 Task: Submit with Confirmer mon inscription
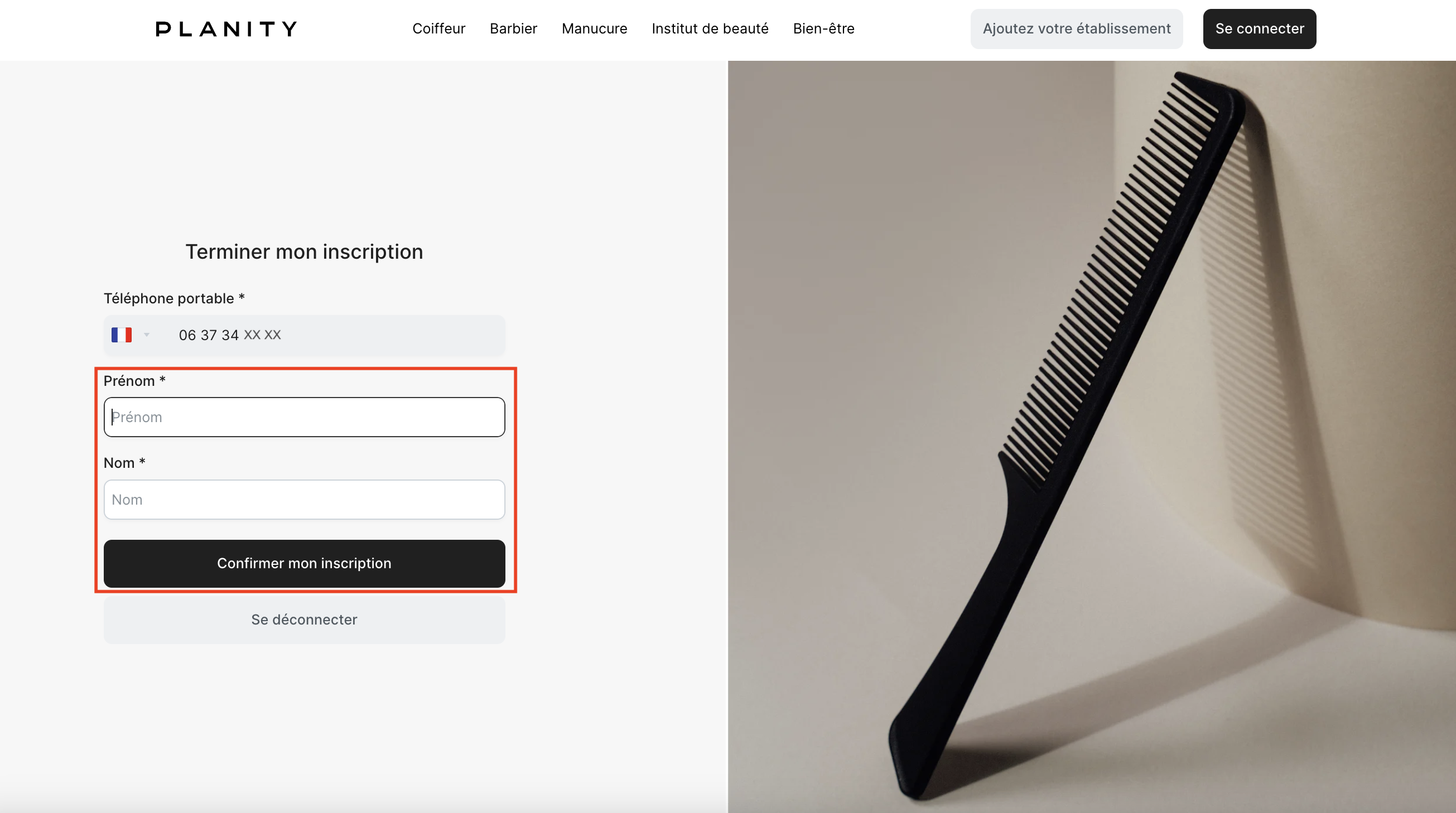pos(304,563)
